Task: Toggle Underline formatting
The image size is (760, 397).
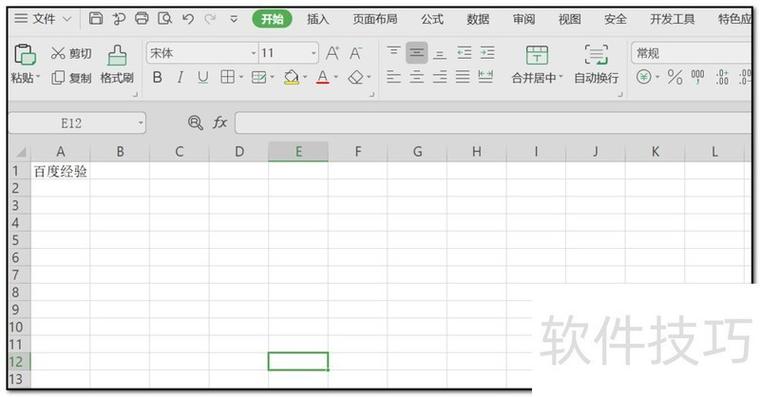Action: 203,77
